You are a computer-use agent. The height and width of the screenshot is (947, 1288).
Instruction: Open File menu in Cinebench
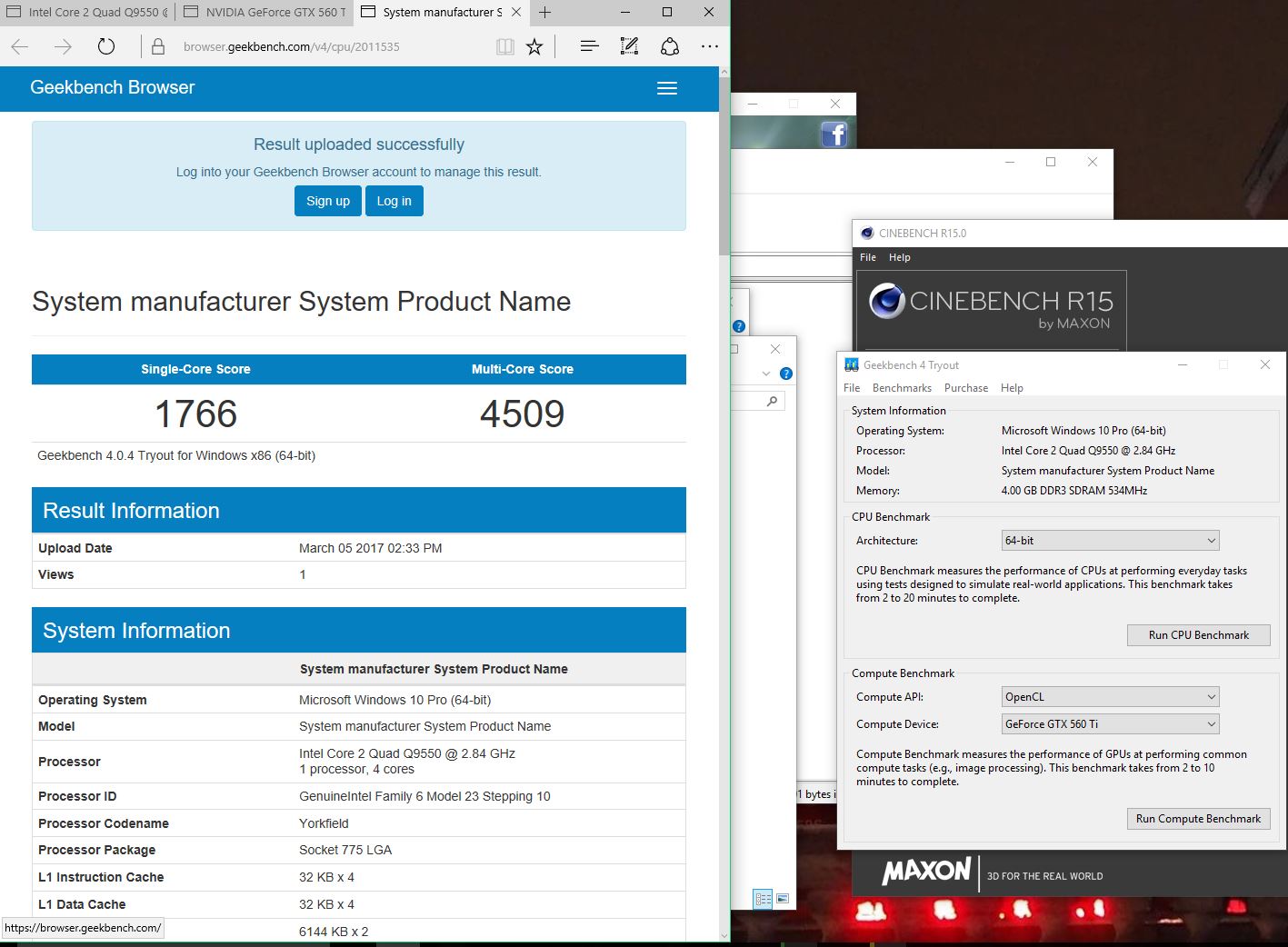tap(868, 257)
